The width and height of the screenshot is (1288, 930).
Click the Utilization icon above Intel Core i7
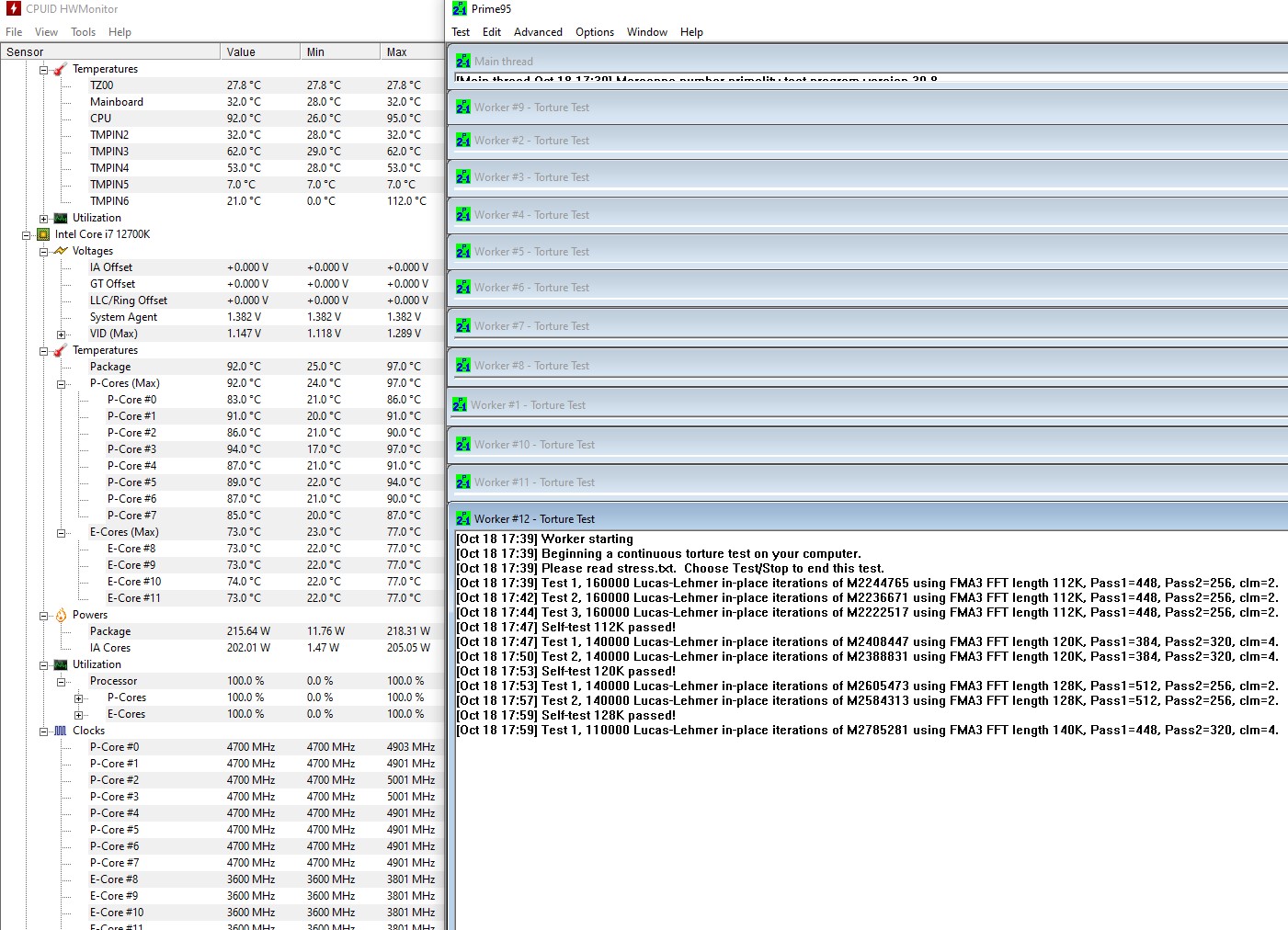[x=61, y=218]
